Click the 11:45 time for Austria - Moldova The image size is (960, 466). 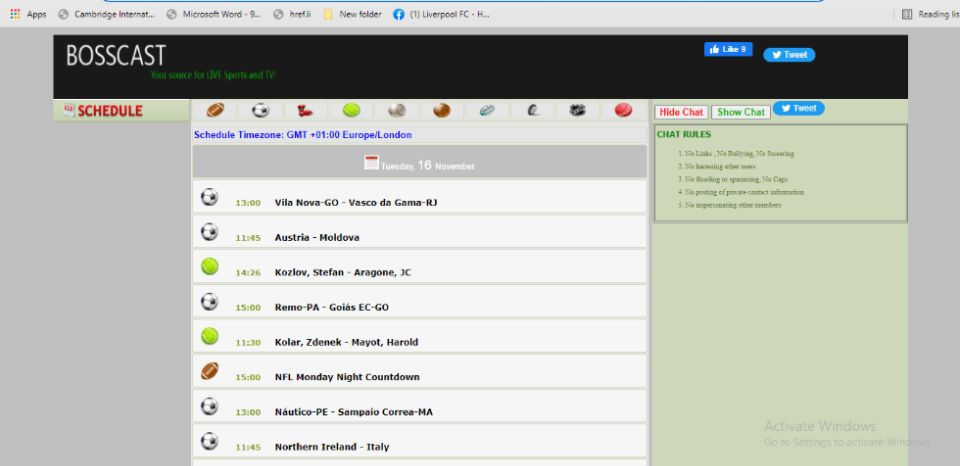click(248, 238)
